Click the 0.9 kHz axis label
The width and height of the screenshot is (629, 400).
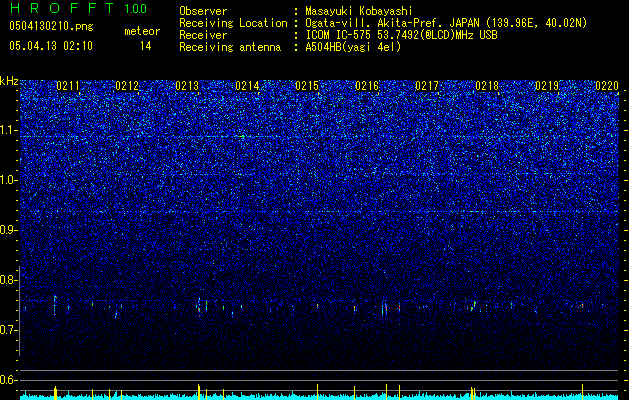click(x=8, y=230)
